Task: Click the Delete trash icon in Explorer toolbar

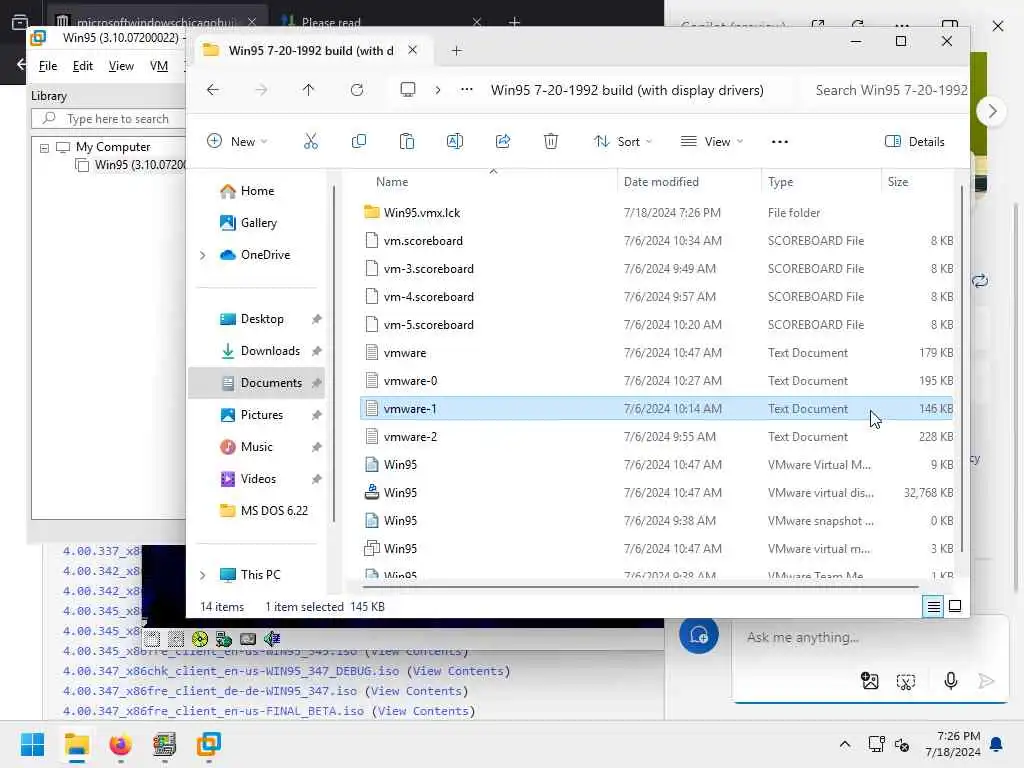Action: (x=551, y=141)
